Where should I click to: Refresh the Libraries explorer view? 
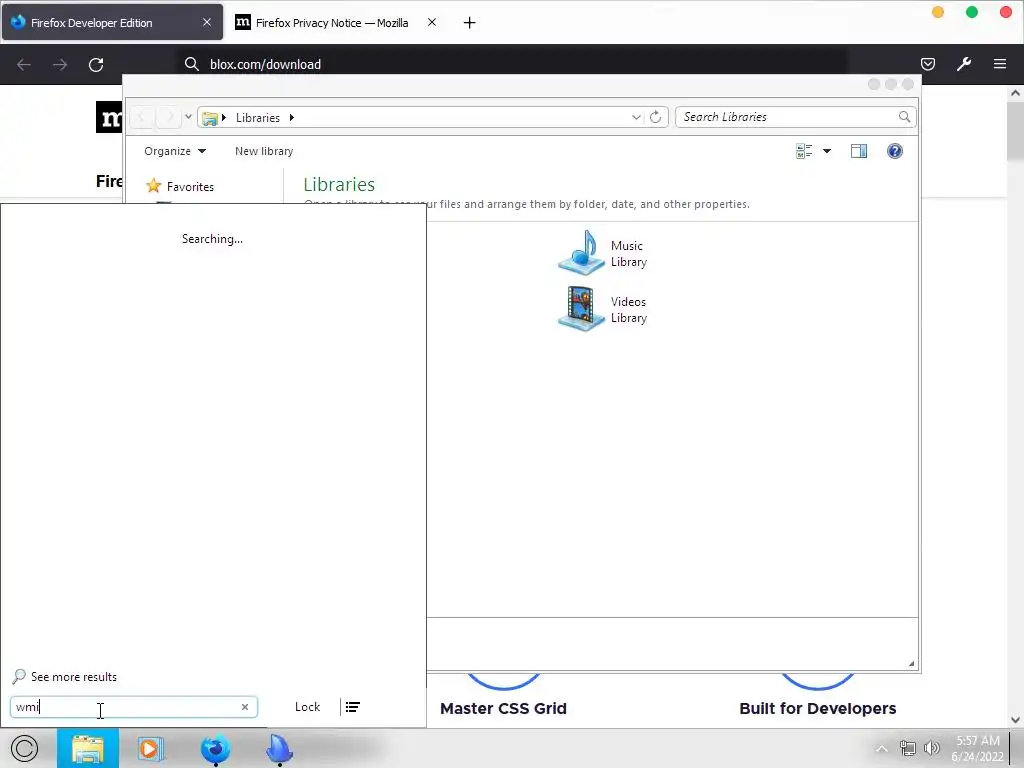656,117
